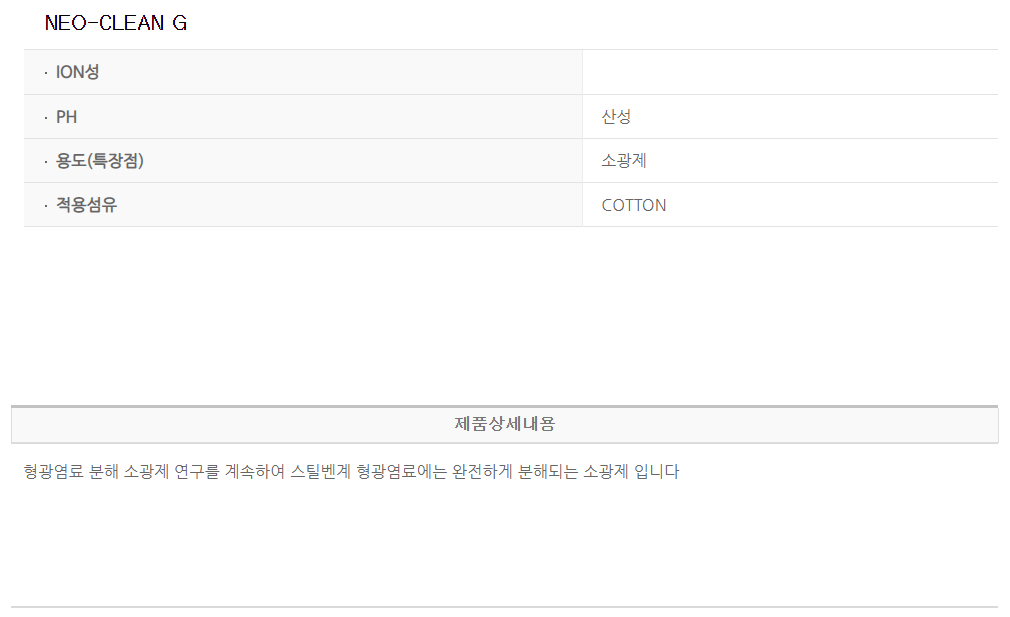Click the bullet dot before 용도(특장점)
The image size is (1010, 617).
click(x=45, y=162)
